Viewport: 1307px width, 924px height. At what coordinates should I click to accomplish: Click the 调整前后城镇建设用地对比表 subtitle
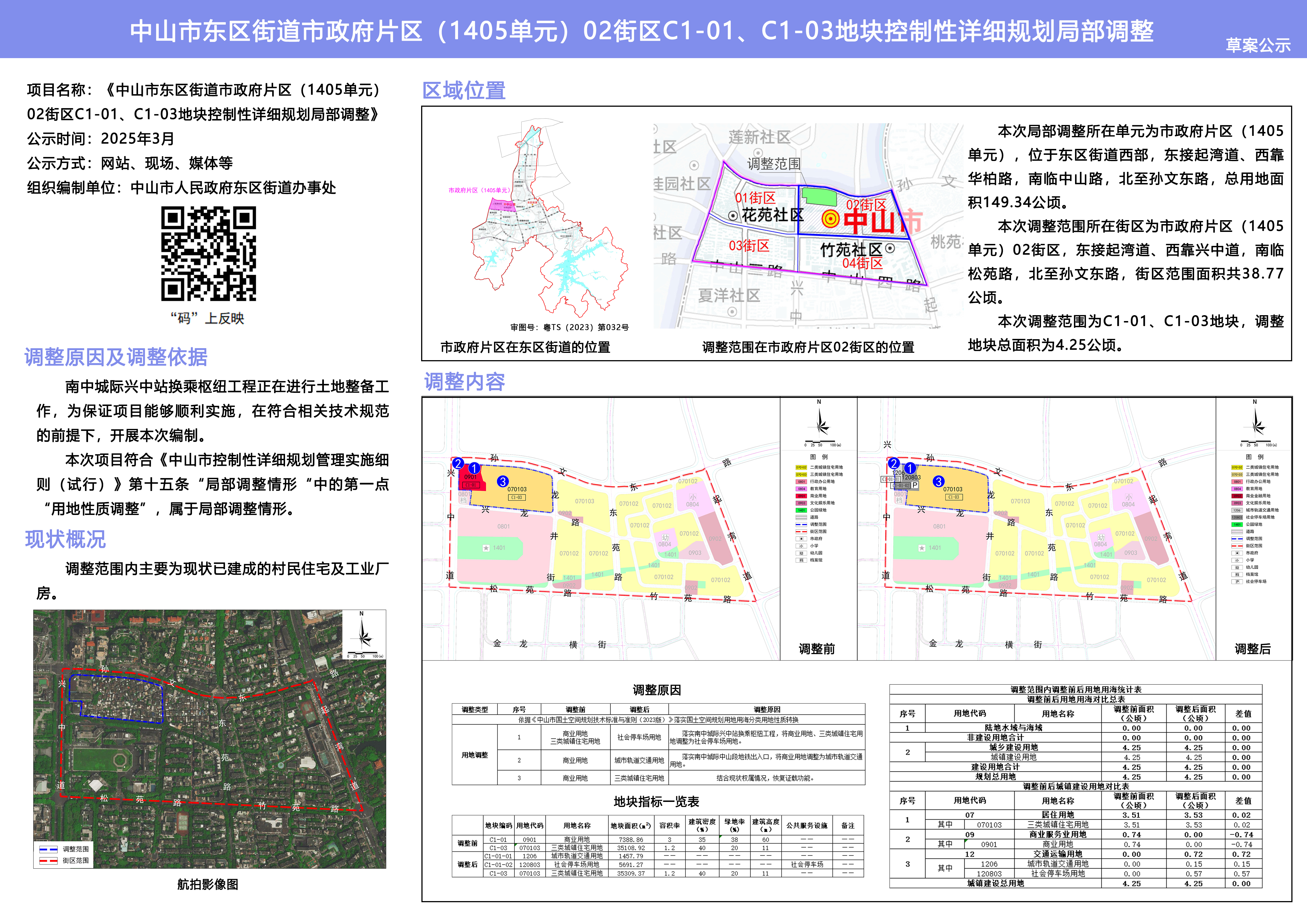point(1076,786)
